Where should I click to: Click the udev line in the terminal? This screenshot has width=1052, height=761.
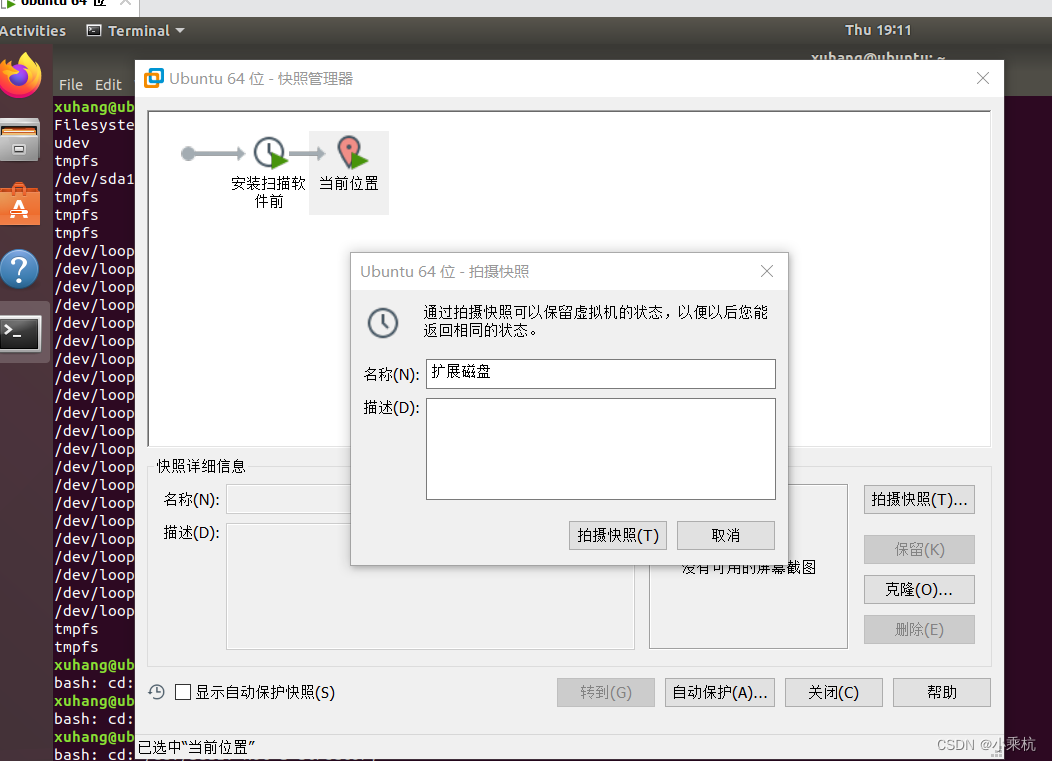(x=72, y=143)
